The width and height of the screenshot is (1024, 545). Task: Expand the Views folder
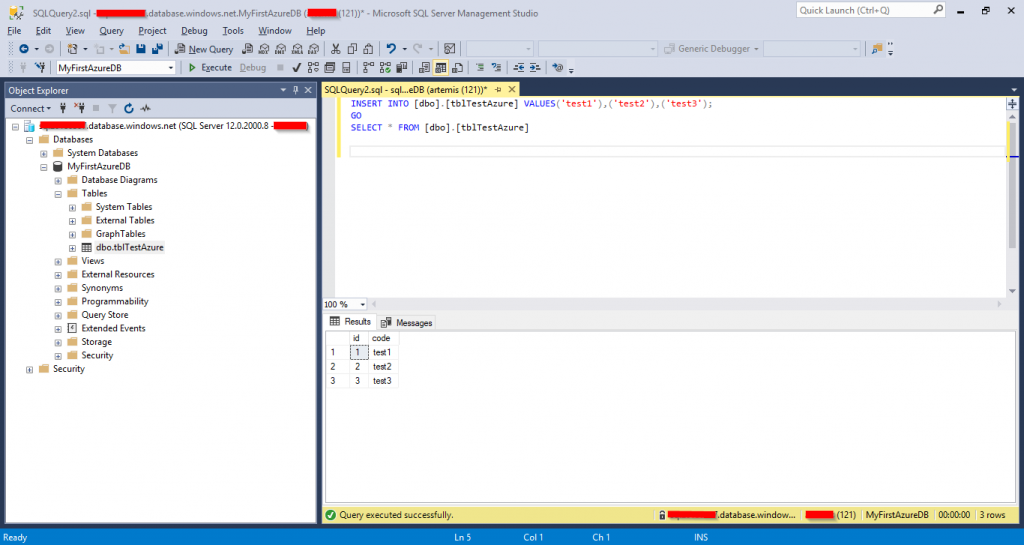coord(58,262)
